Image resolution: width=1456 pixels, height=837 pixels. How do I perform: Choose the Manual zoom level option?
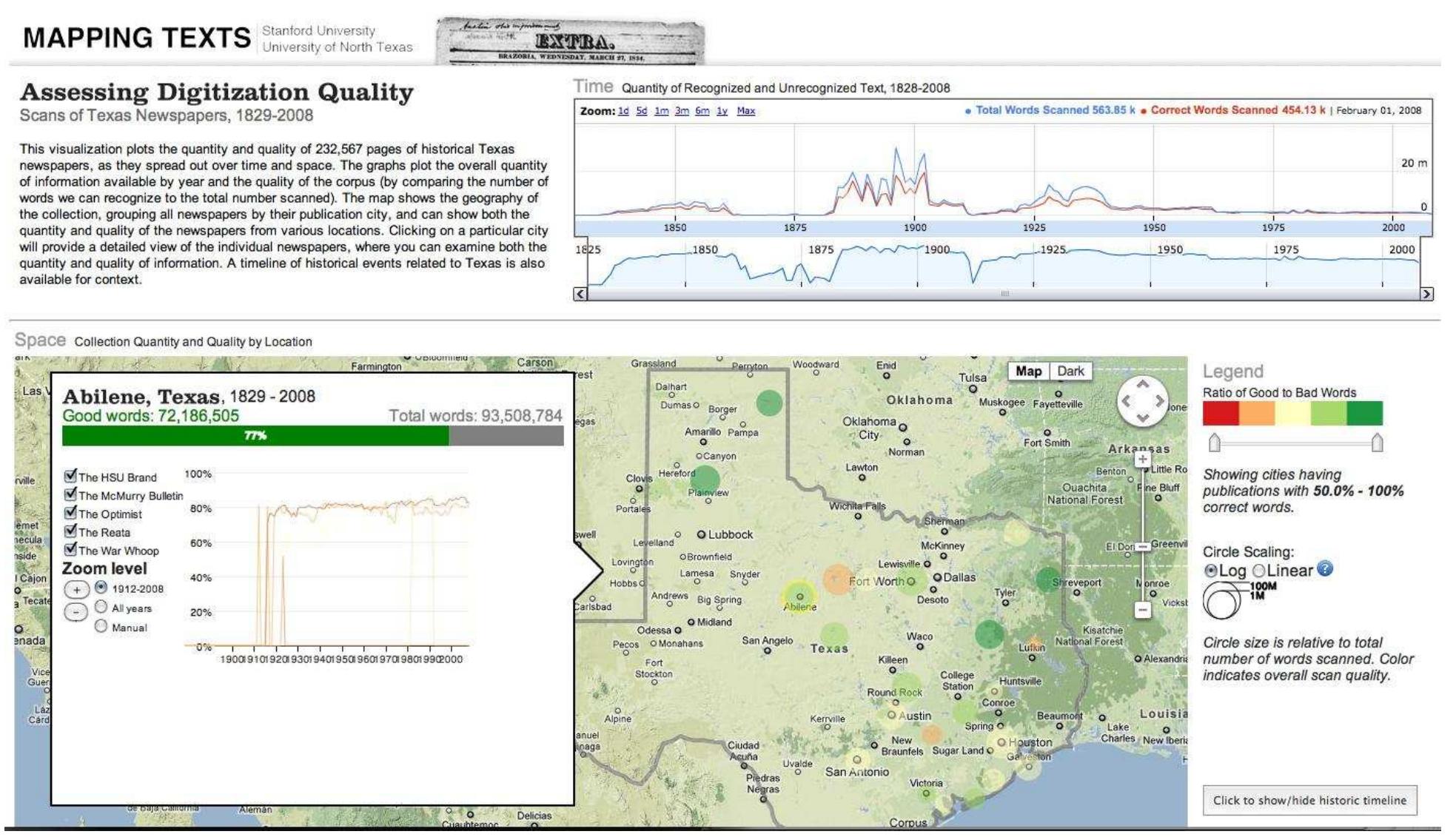click(101, 627)
